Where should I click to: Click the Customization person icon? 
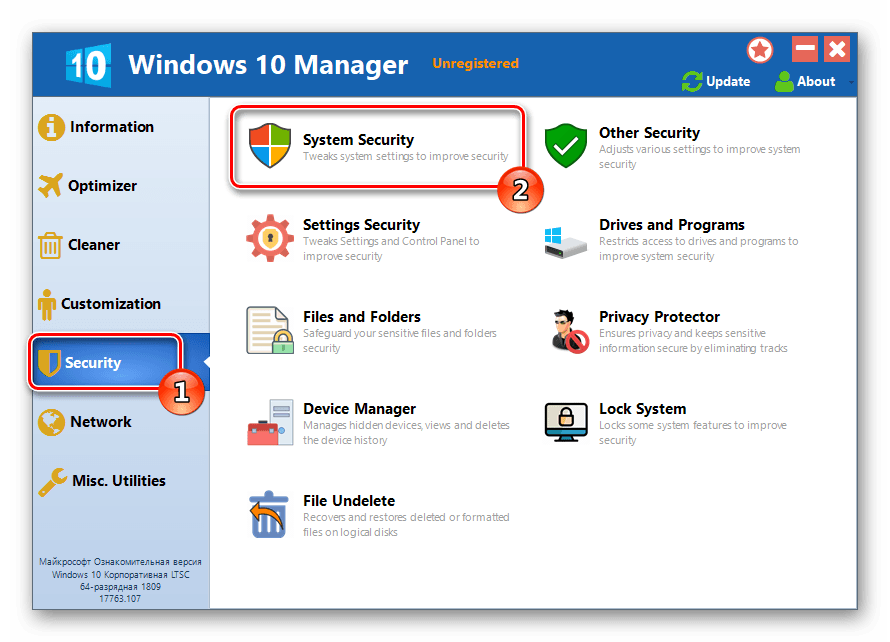[x=47, y=304]
